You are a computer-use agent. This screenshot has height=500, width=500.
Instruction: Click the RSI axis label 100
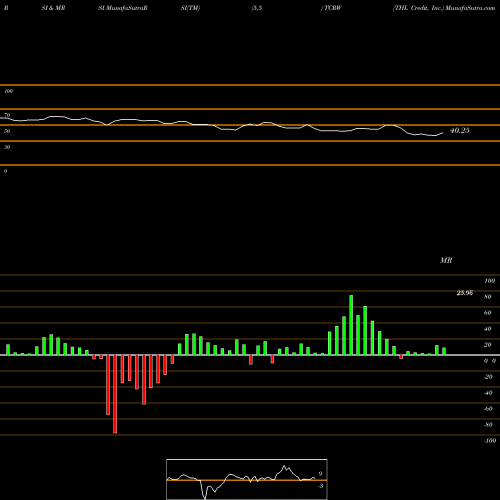point(8,91)
